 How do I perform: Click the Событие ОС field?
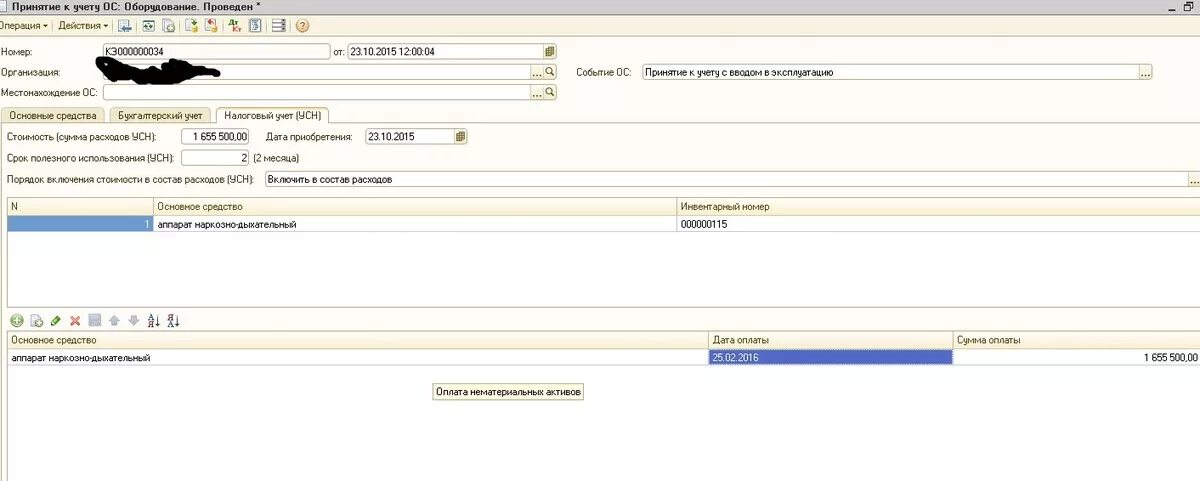tap(891, 72)
